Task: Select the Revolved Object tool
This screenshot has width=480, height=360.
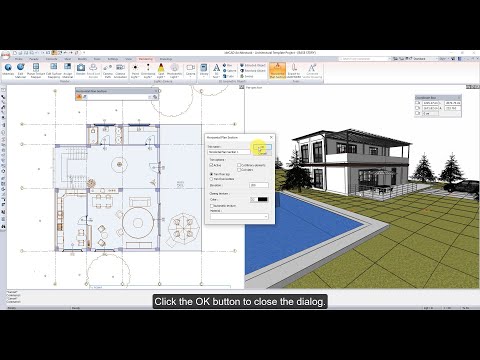Action: [253, 71]
